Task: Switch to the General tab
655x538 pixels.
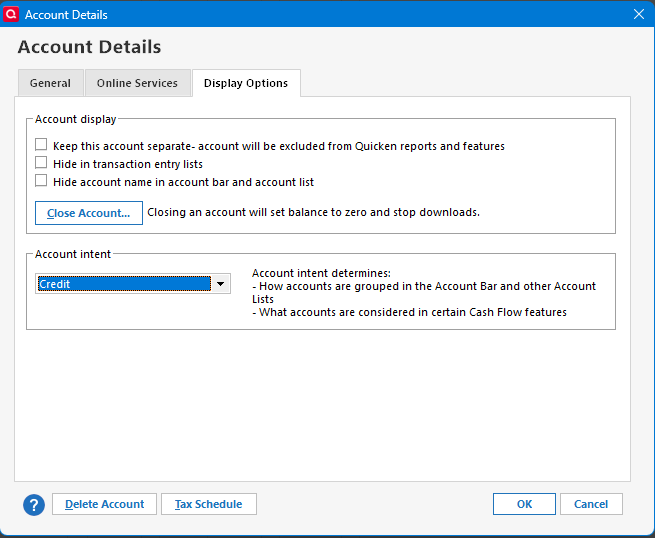Action: click(x=51, y=83)
